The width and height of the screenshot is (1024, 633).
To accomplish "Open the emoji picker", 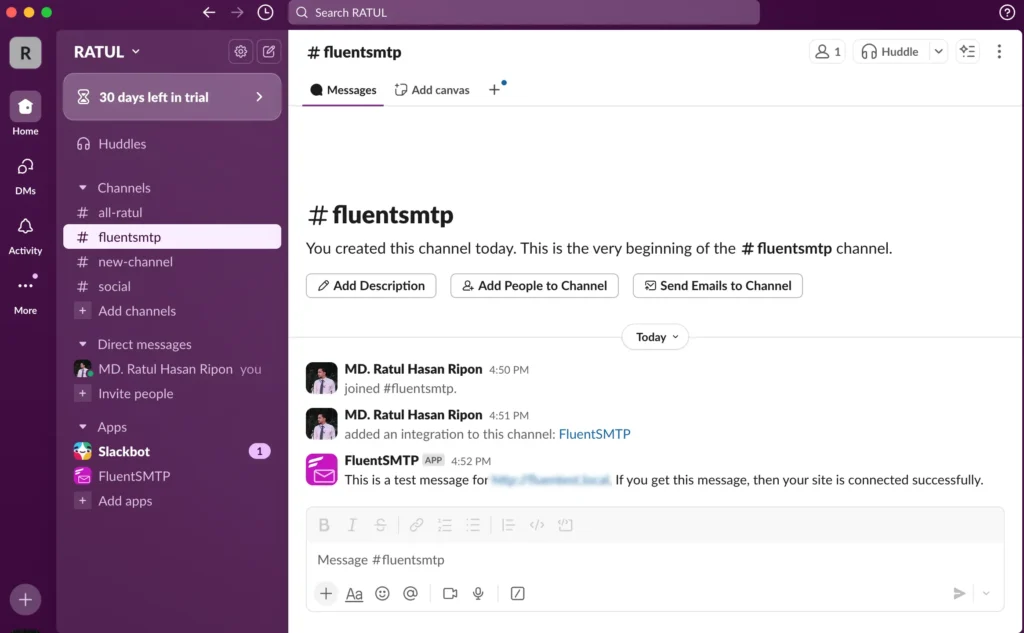I will (x=382, y=593).
